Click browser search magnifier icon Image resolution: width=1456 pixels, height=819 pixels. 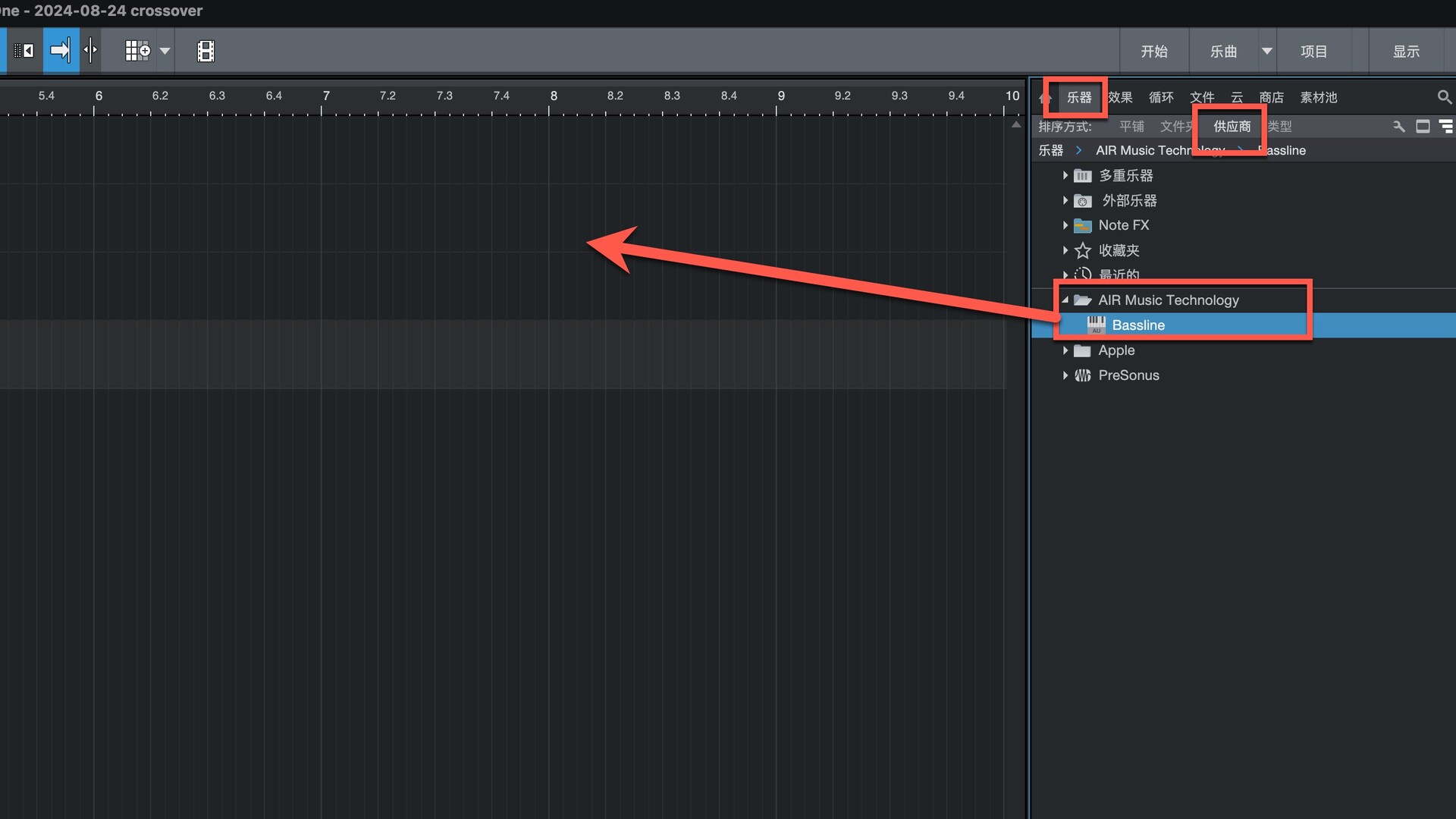coord(1444,97)
